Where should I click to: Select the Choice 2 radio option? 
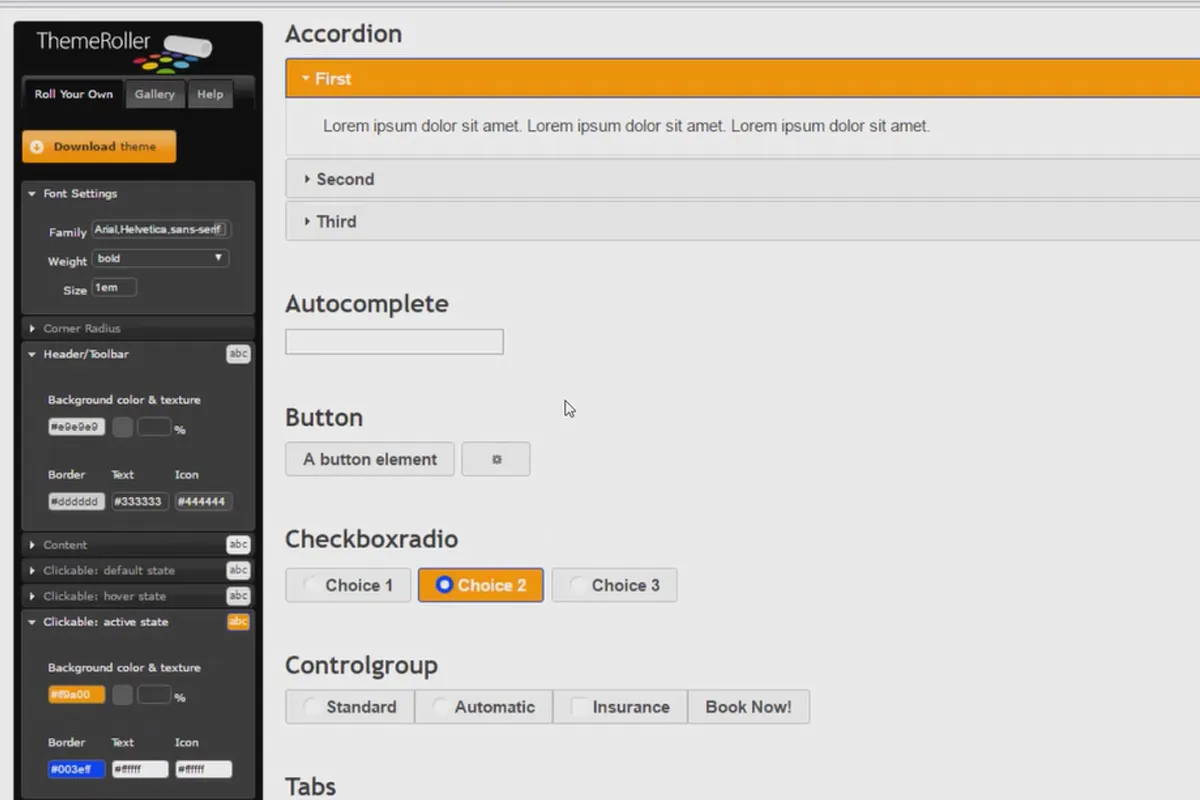click(481, 585)
